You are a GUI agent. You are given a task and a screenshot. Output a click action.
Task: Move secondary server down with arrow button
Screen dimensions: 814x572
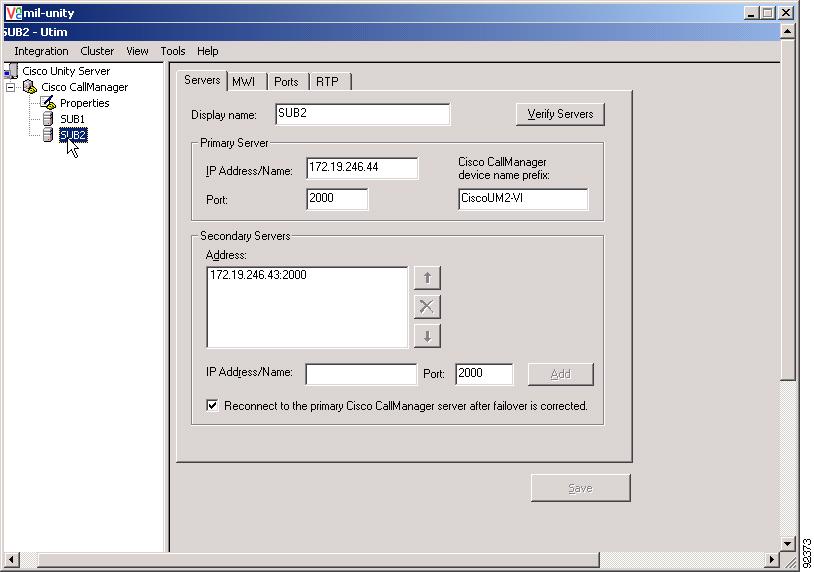click(427, 336)
